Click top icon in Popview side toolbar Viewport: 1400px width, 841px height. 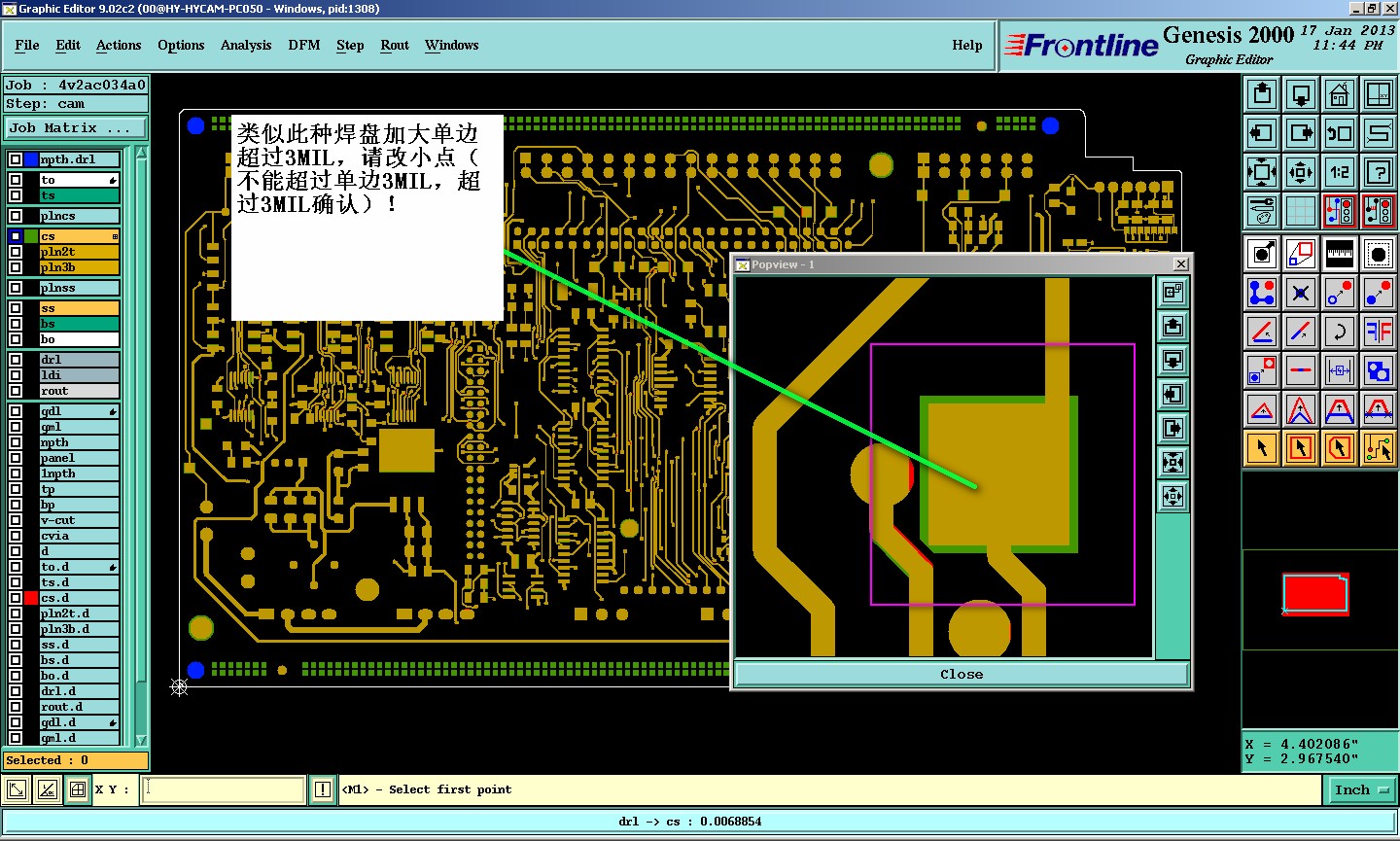1173,291
